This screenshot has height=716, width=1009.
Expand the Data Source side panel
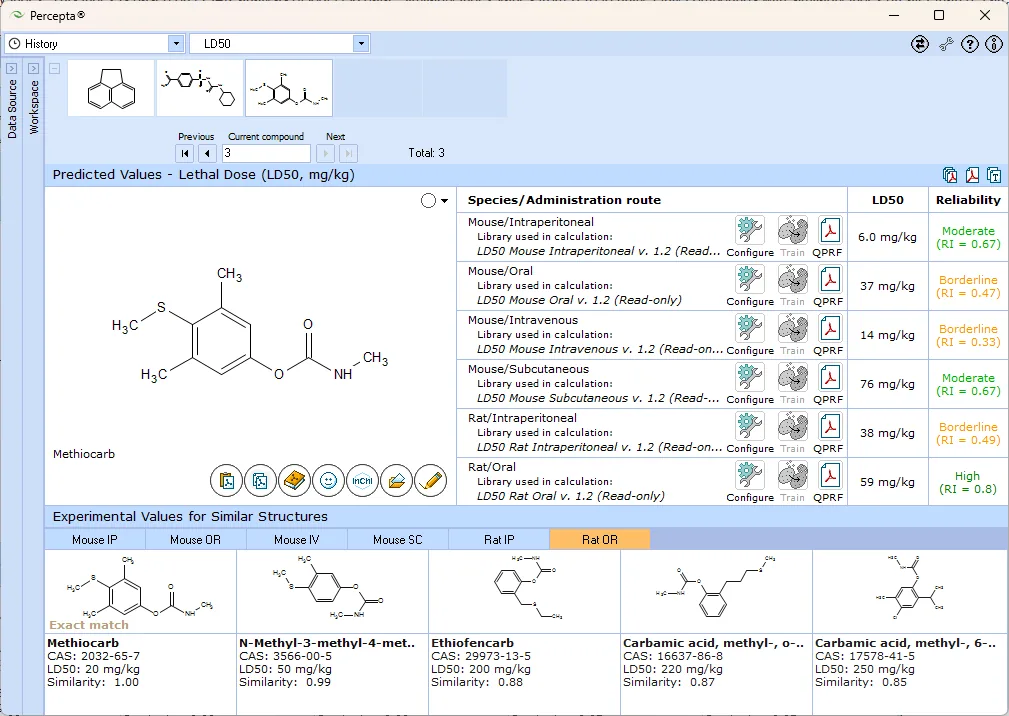(12, 68)
